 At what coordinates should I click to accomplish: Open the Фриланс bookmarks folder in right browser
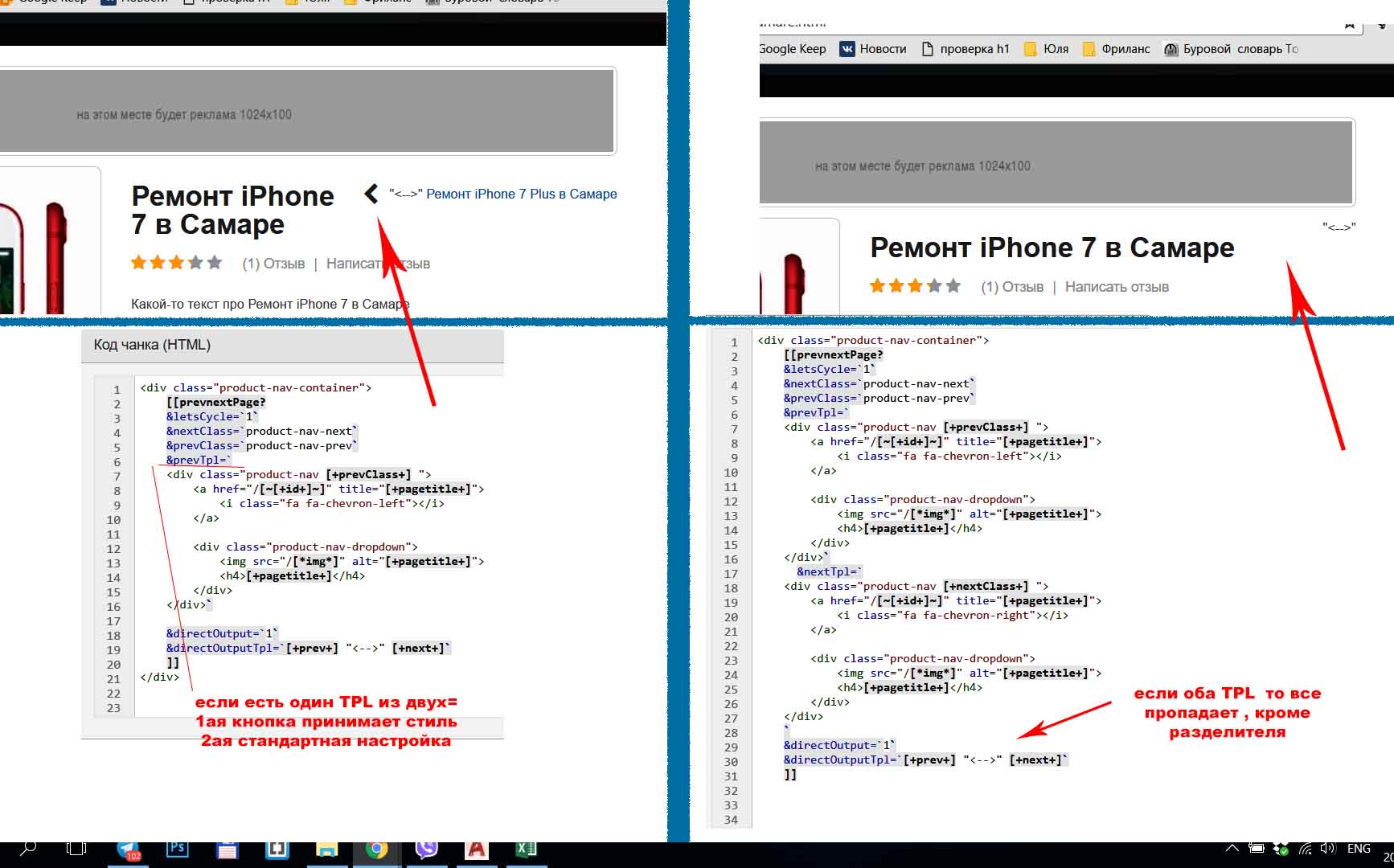click(x=1117, y=49)
